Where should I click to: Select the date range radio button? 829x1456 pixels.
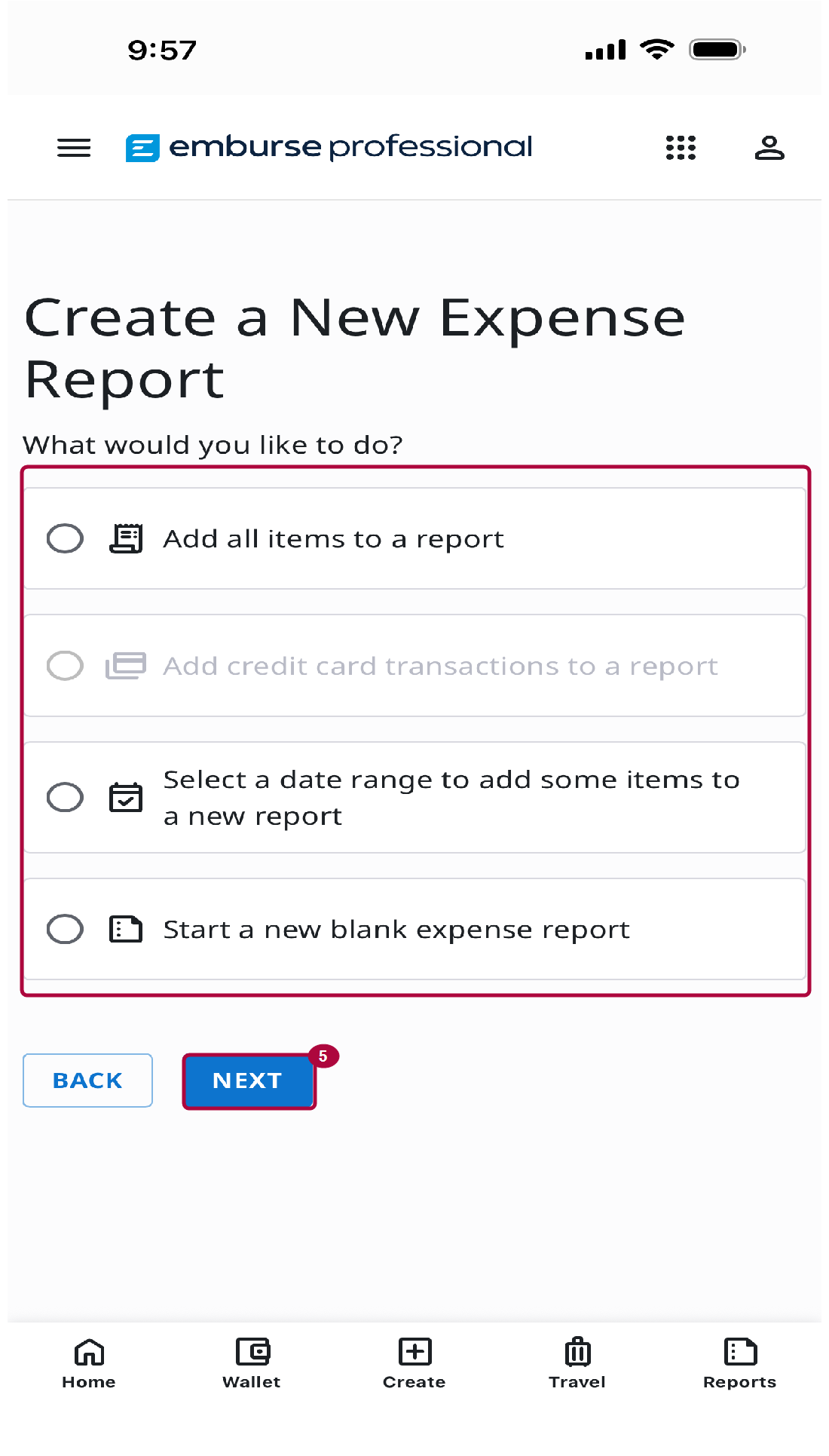(x=66, y=797)
